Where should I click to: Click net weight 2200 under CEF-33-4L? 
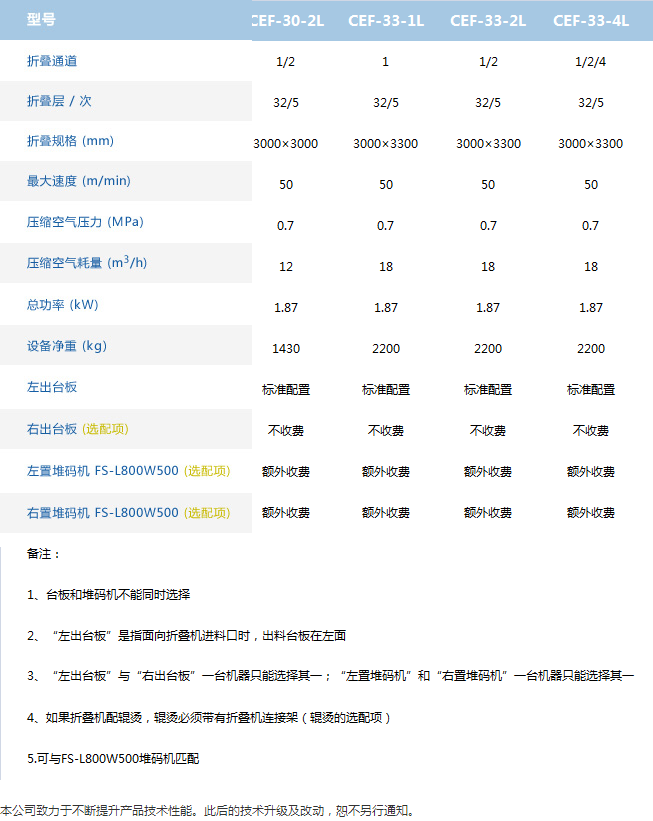tap(591, 349)
